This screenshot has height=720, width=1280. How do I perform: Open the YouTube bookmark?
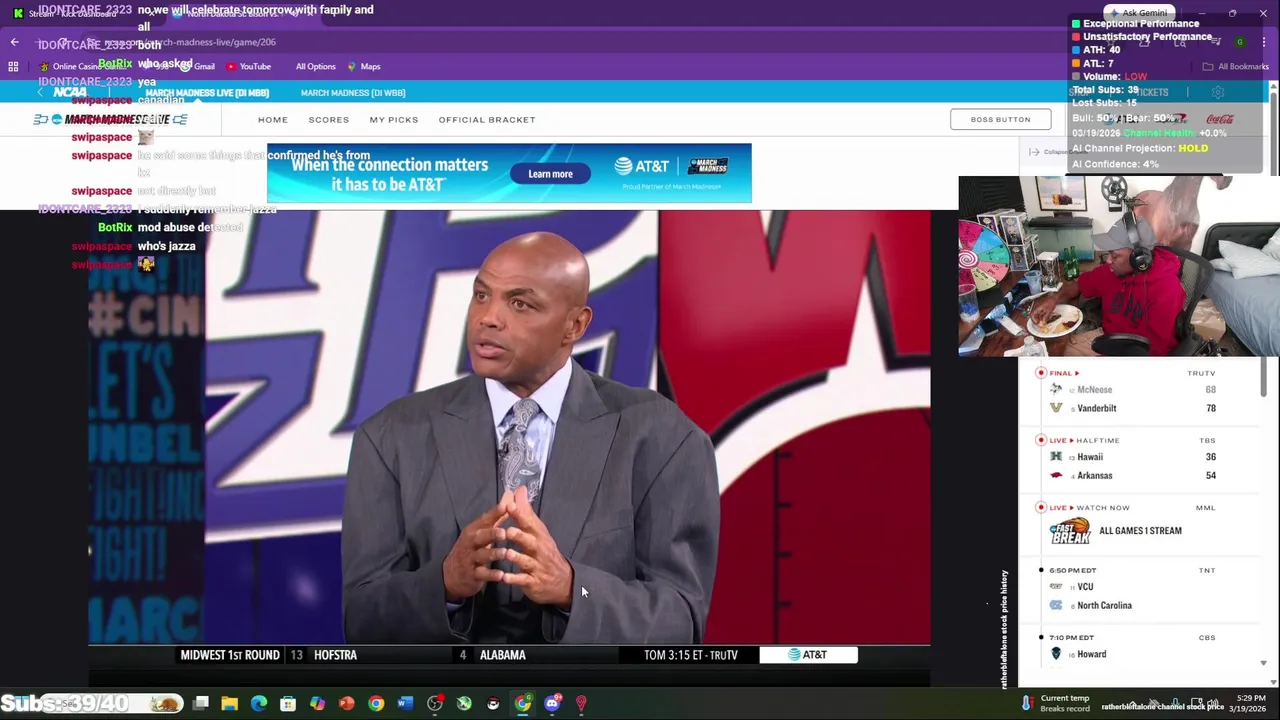[249, 66]
